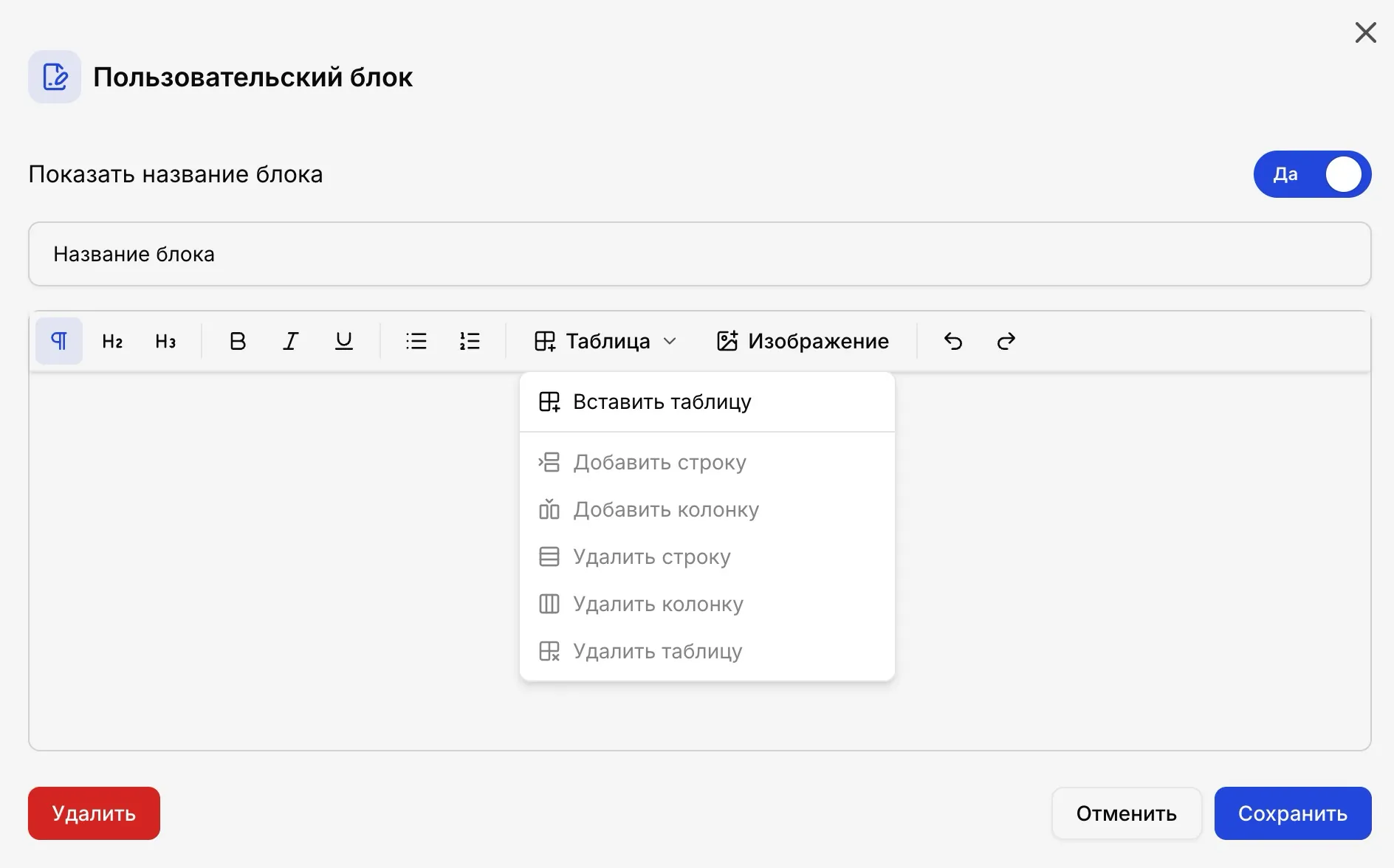The width and height of the screenshot is (1394, 868).
Task: Apply H3 heading style
Action: pyautogui.click(x=165, y=341)
